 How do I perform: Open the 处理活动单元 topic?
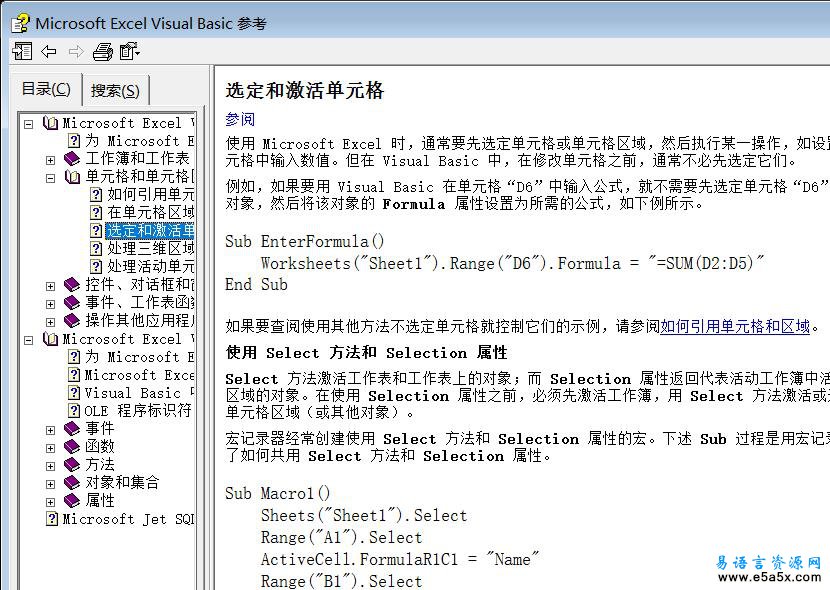150,267
